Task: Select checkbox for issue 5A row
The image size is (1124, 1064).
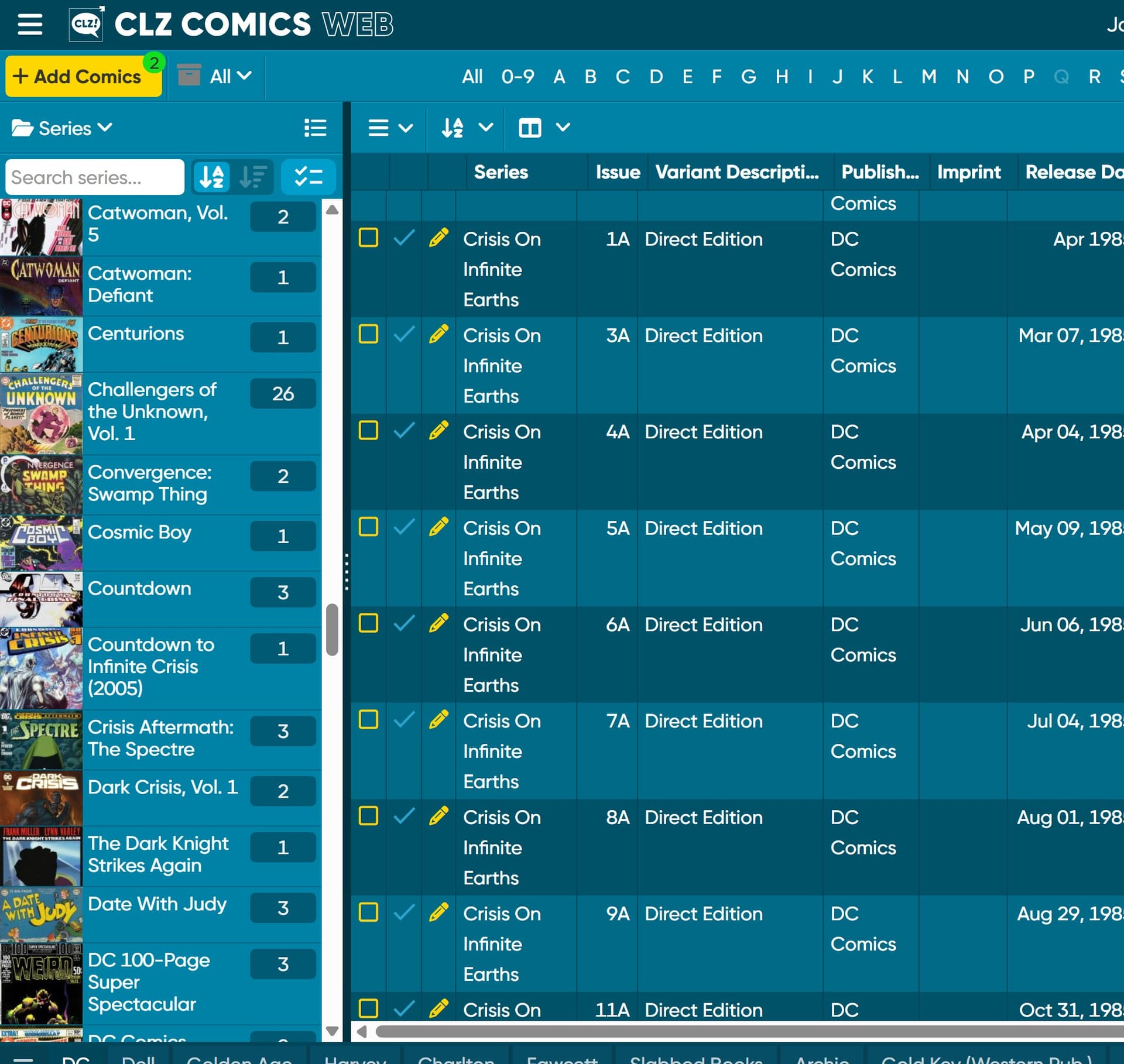Action: coord(368,527)
